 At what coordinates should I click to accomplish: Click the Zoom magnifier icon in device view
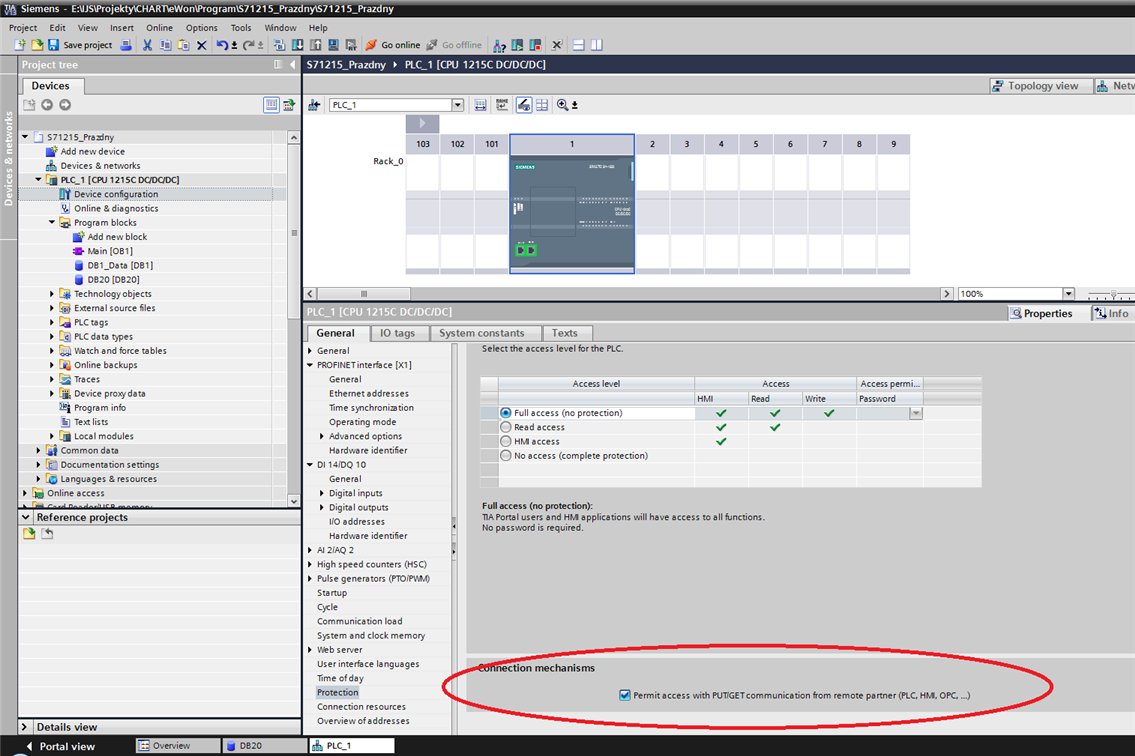click(x=562, y=105)
